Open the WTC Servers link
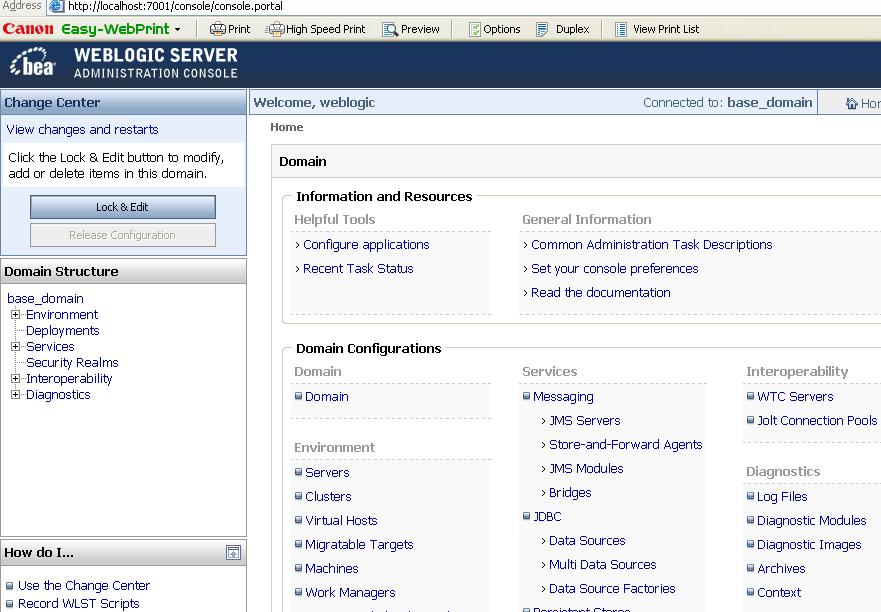The width and height of the screenshot is (881, 612). (x=795, y=397)
